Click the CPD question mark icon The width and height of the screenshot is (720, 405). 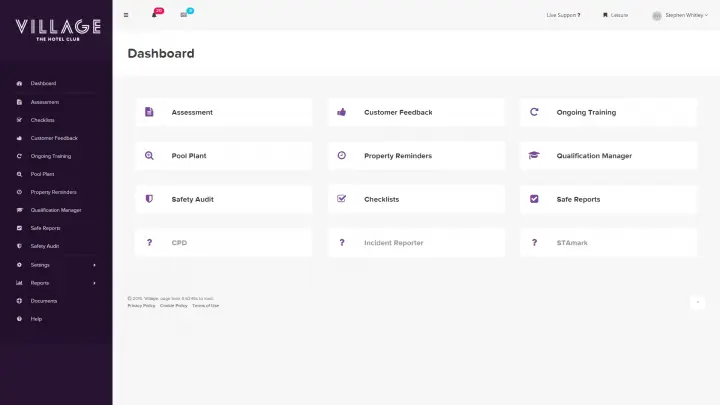149,242
